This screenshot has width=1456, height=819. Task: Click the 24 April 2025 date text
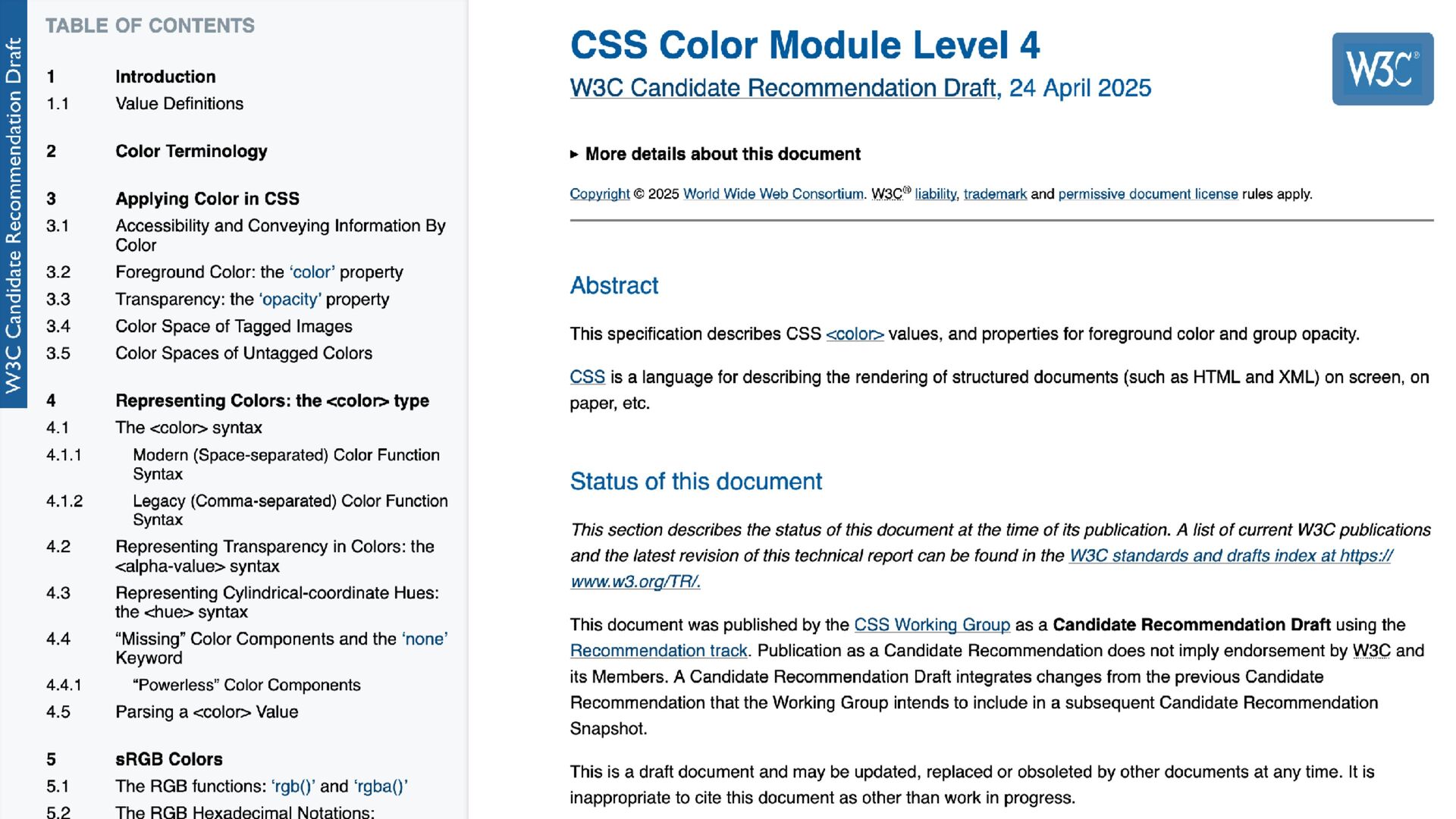(1080, 88)
